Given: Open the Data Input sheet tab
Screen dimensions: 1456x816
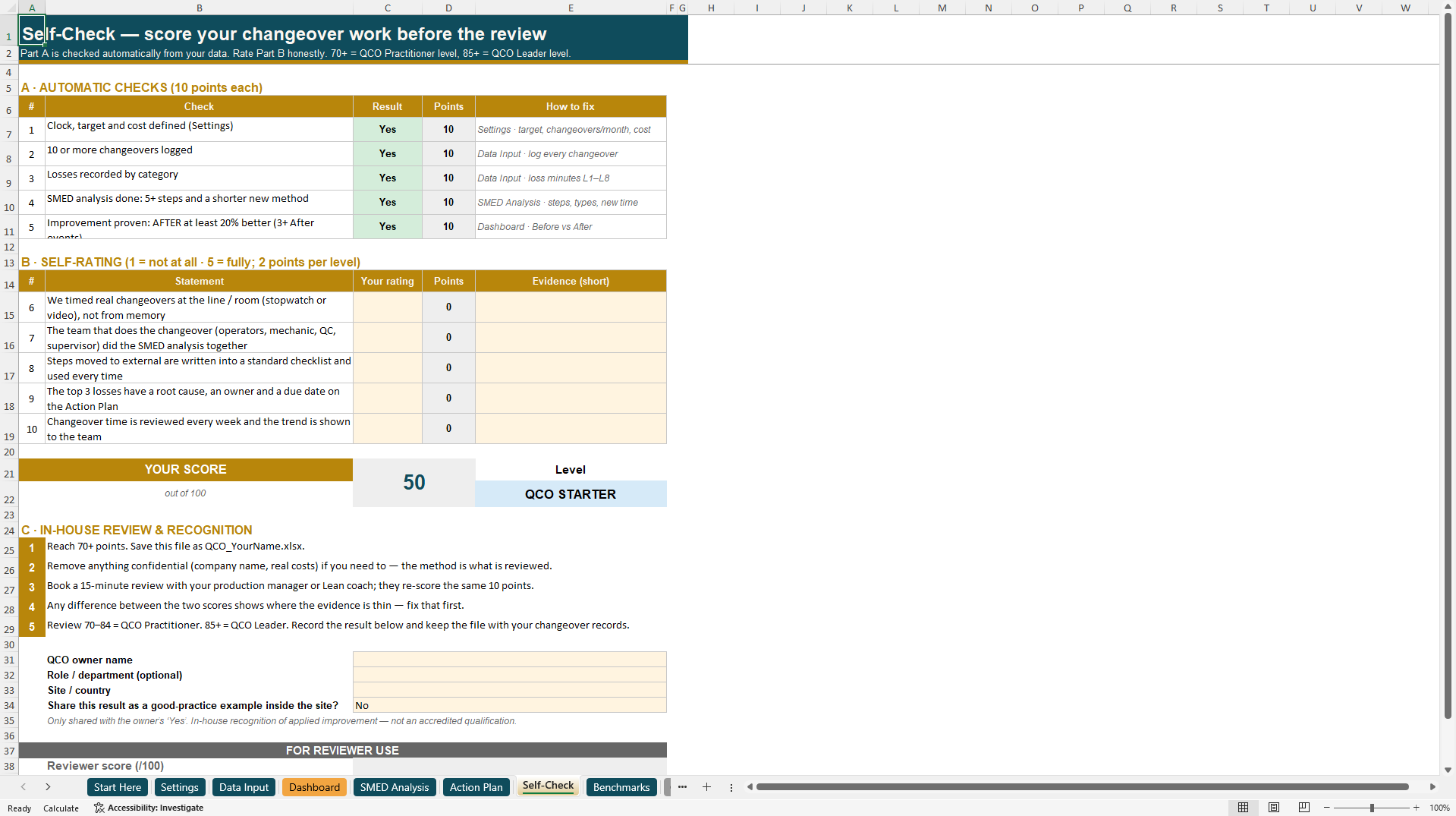Looking at the screenshot, I should (x=244, y=787).
